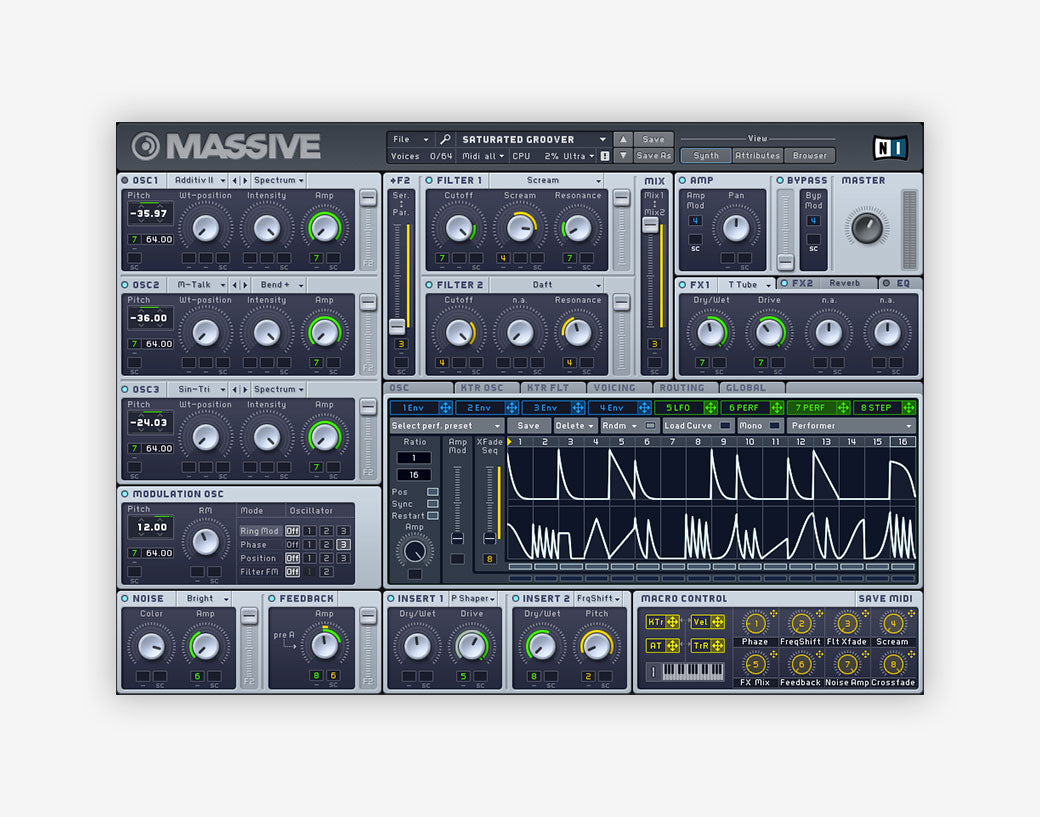Open Select perf. preset dropdown
1040x817 pixels.
click(x=446, y=426)
